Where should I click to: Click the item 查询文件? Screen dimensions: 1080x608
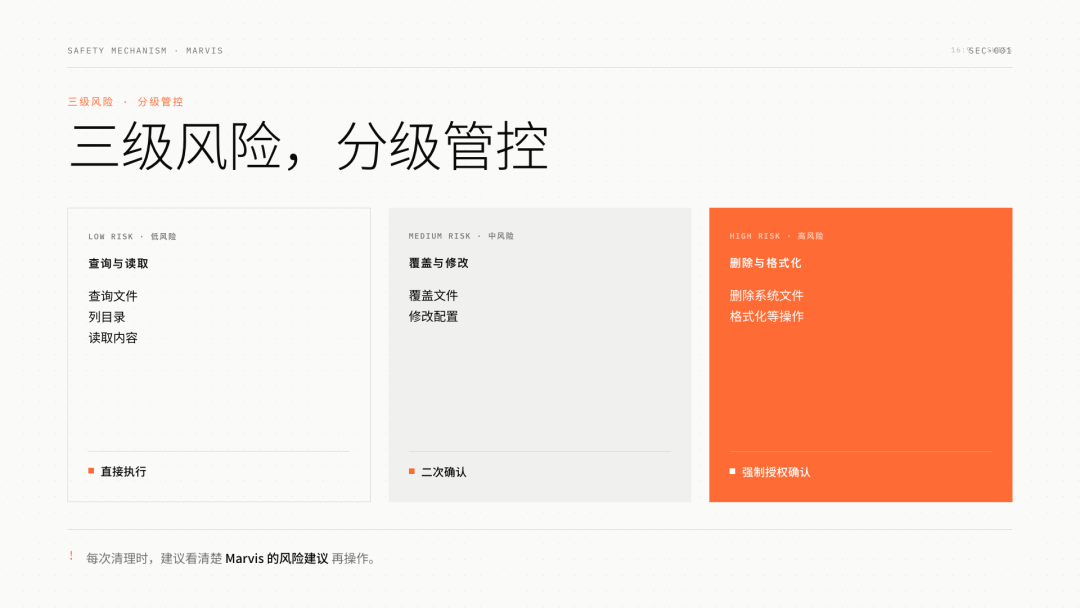[x=113, y=296]
